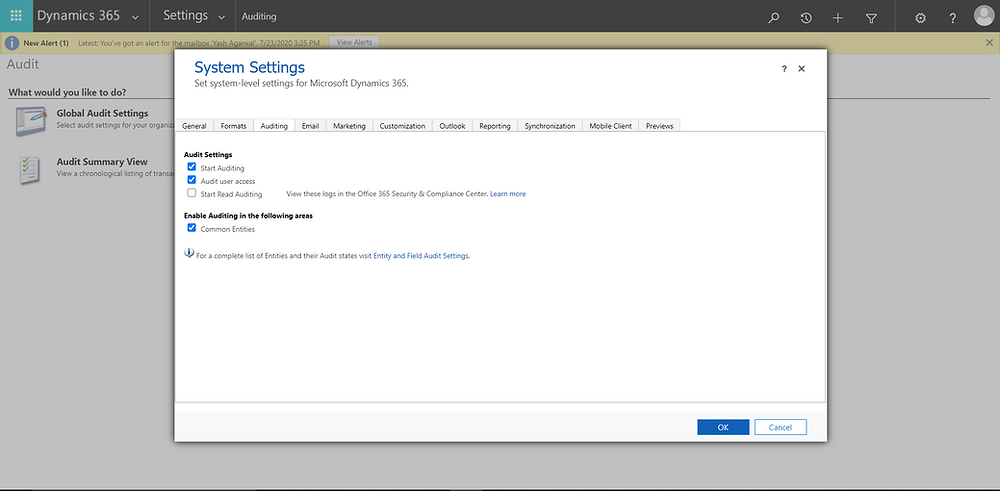Enable the Start Read Auditing checkbox
The height and width of the screenshot is (491, 1000).
pos(191,193)
